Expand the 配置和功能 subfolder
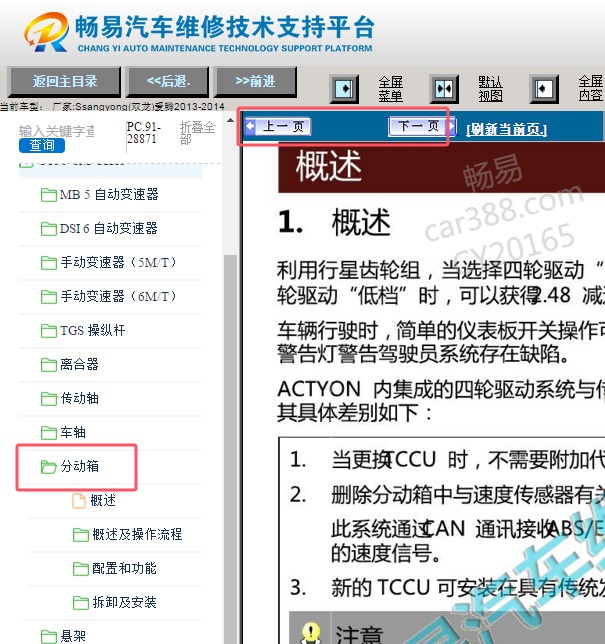This screenshot has height=644, width=605. coord(124,568)
